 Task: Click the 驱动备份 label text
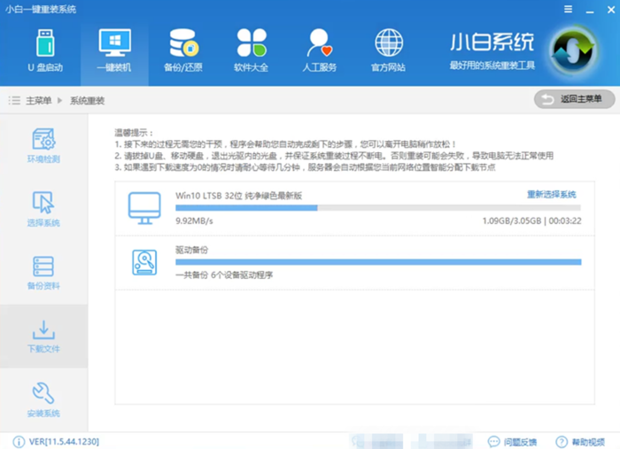pos(192,250)
